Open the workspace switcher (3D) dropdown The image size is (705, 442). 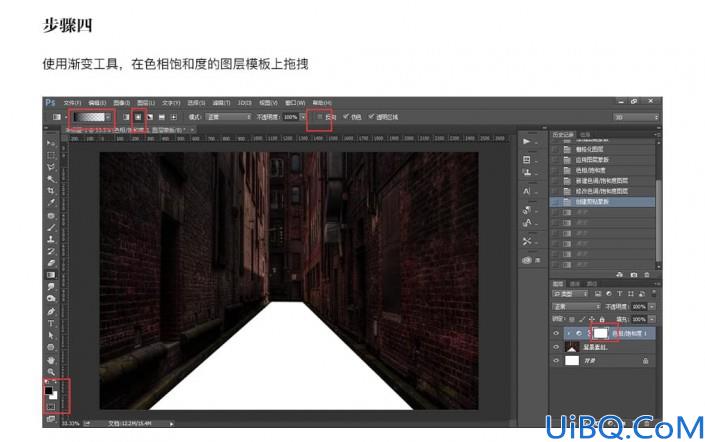(635, 117)
